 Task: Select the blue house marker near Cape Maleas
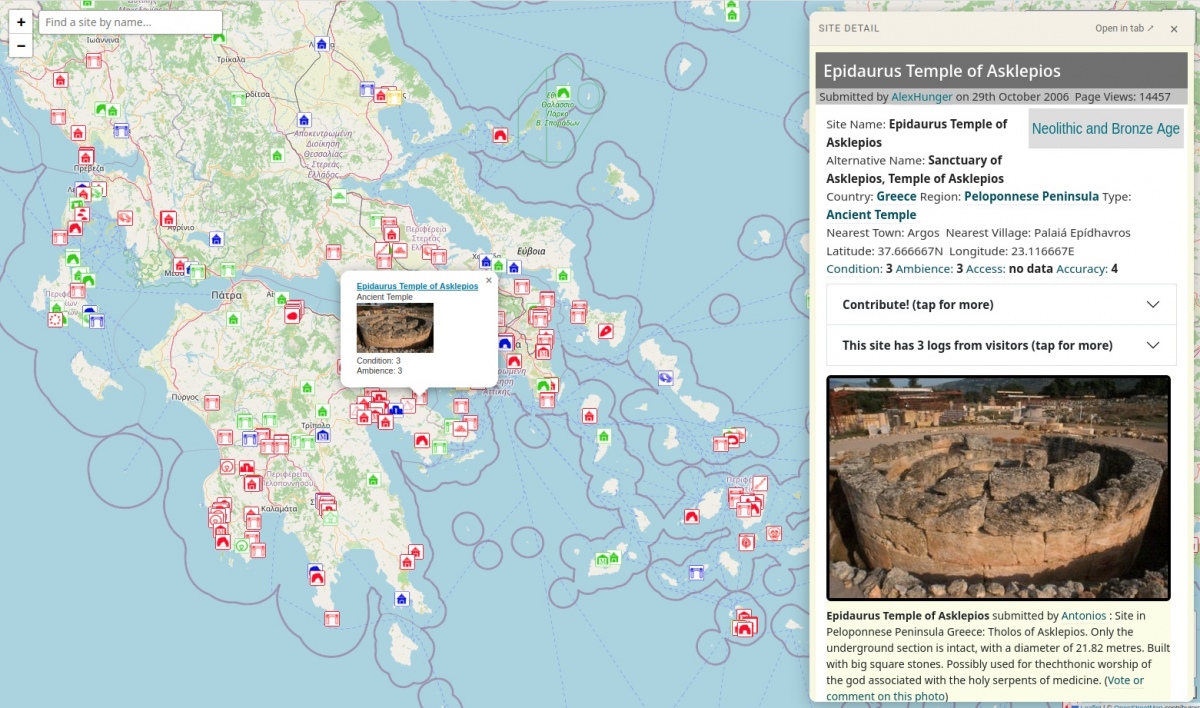402,598
